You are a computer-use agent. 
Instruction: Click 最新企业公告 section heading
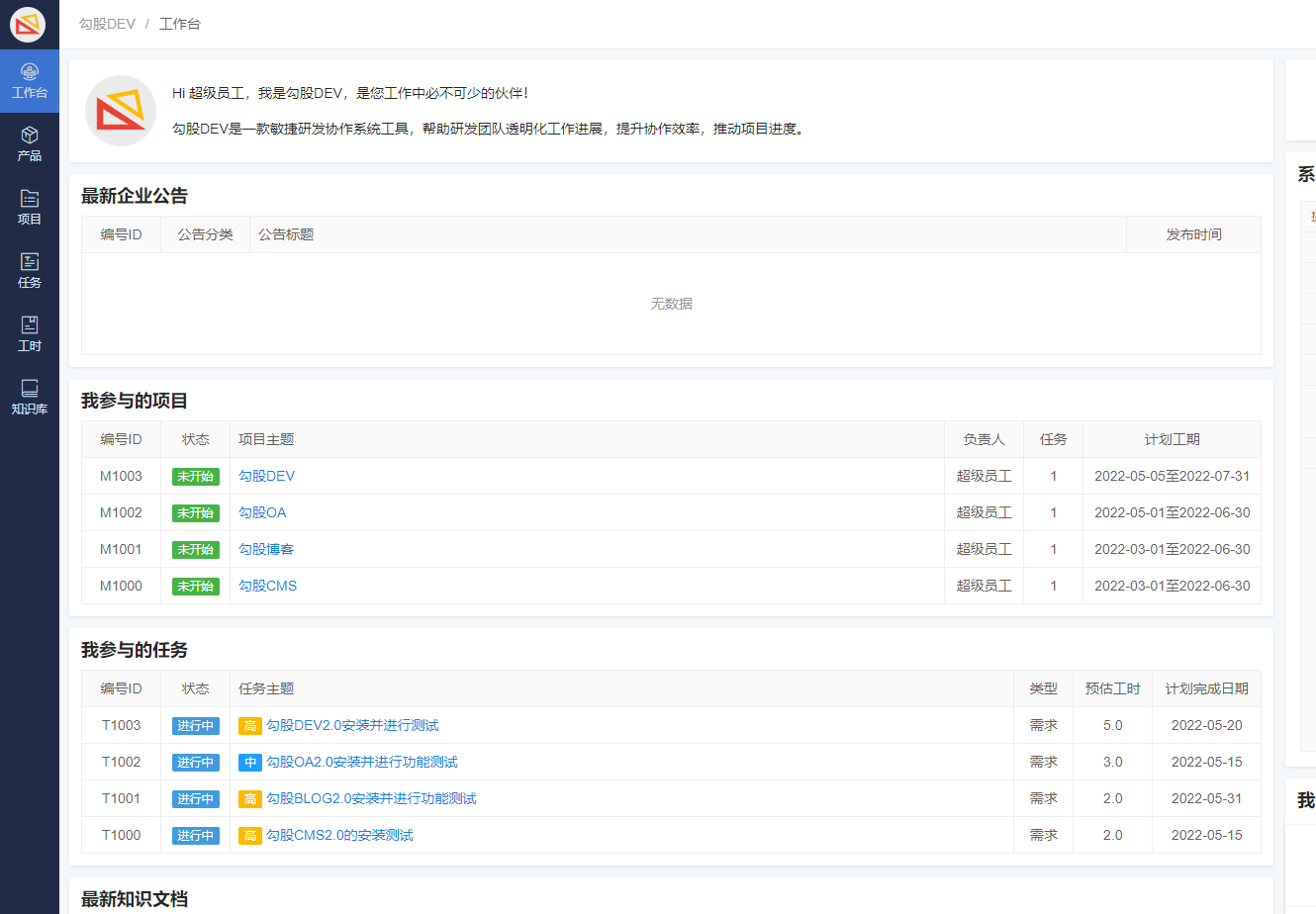point(135,196)
